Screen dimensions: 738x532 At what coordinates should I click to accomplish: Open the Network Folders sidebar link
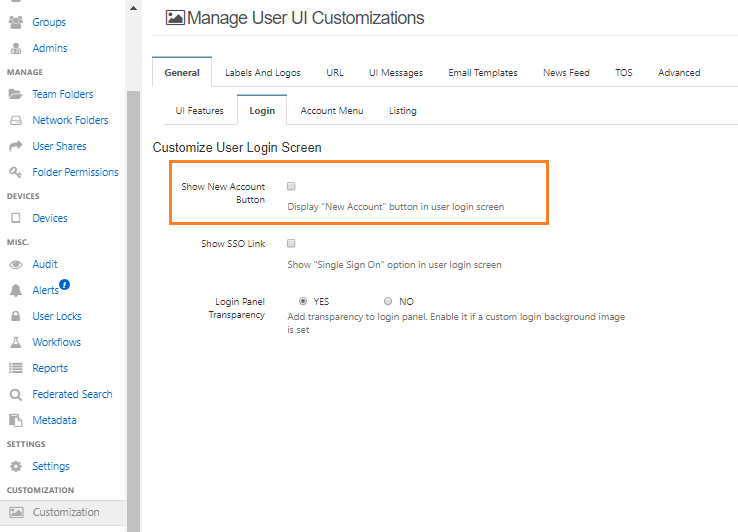70,120
